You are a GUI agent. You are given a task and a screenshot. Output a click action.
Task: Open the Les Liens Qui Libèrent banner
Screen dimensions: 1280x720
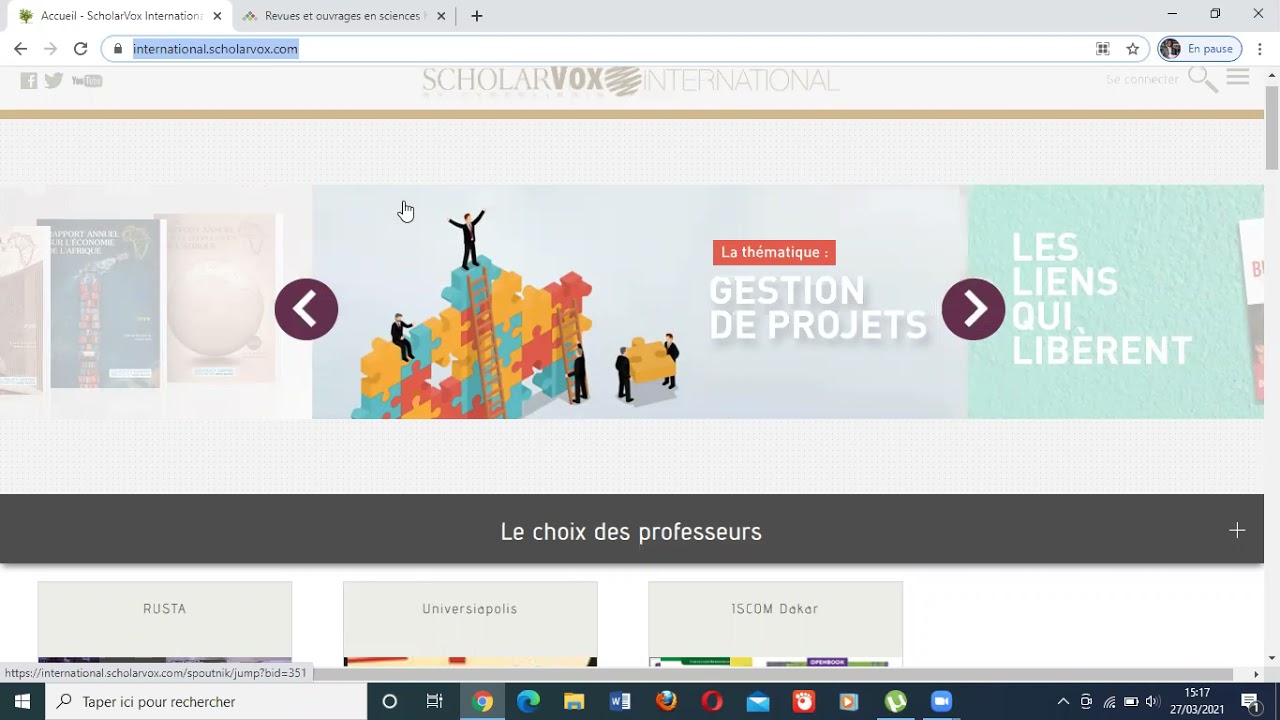pyautogui.click(x=1115, y=301)
